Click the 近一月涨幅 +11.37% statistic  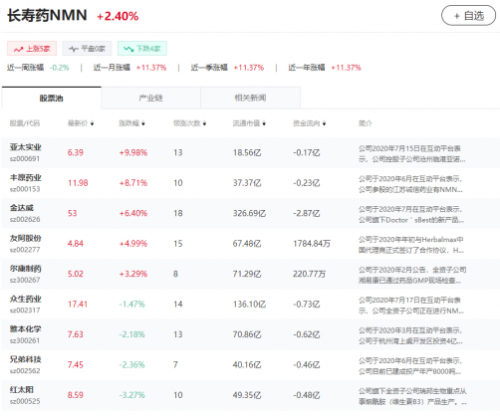point(130,68)
